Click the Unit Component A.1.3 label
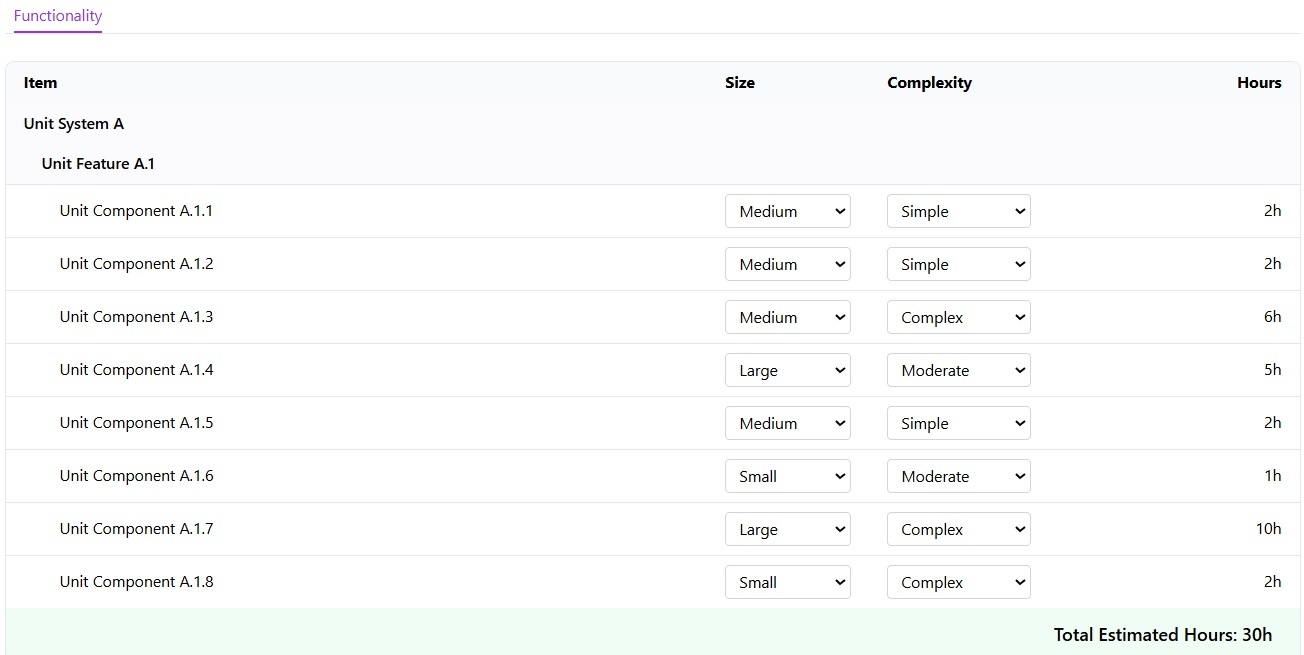 (136, 317)
